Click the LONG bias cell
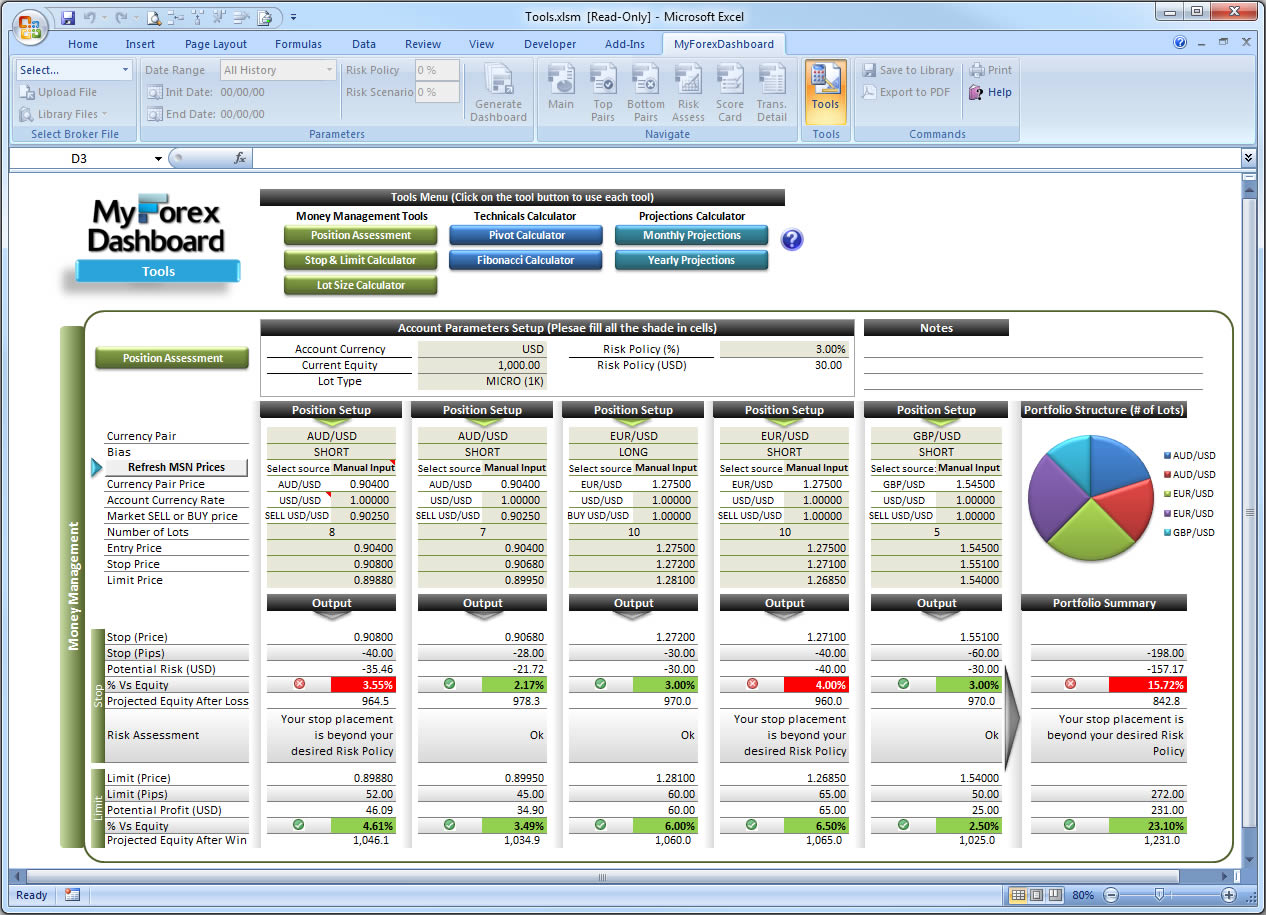 [x=633, y=452]
